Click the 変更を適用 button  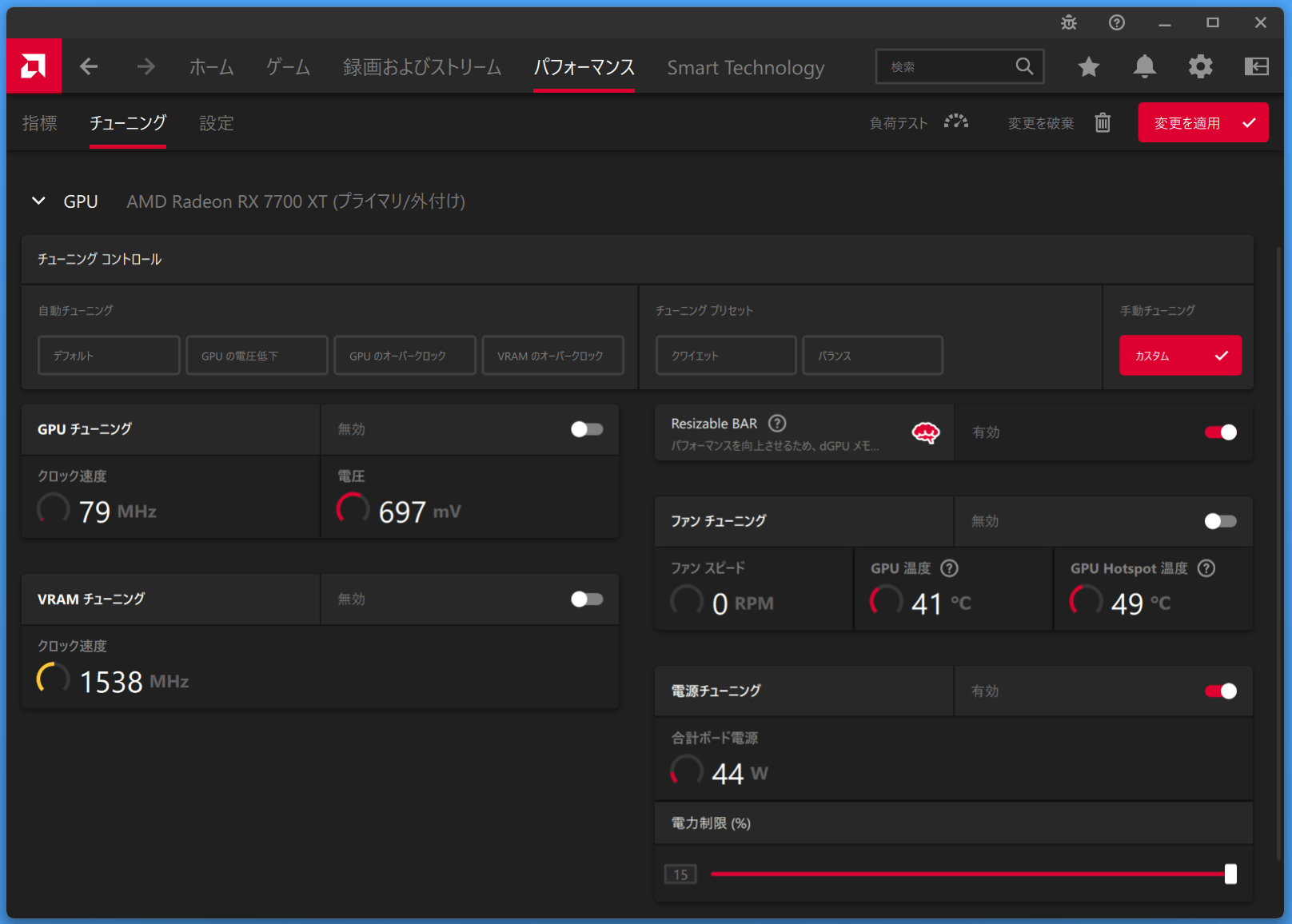(x=1203, y=122)
